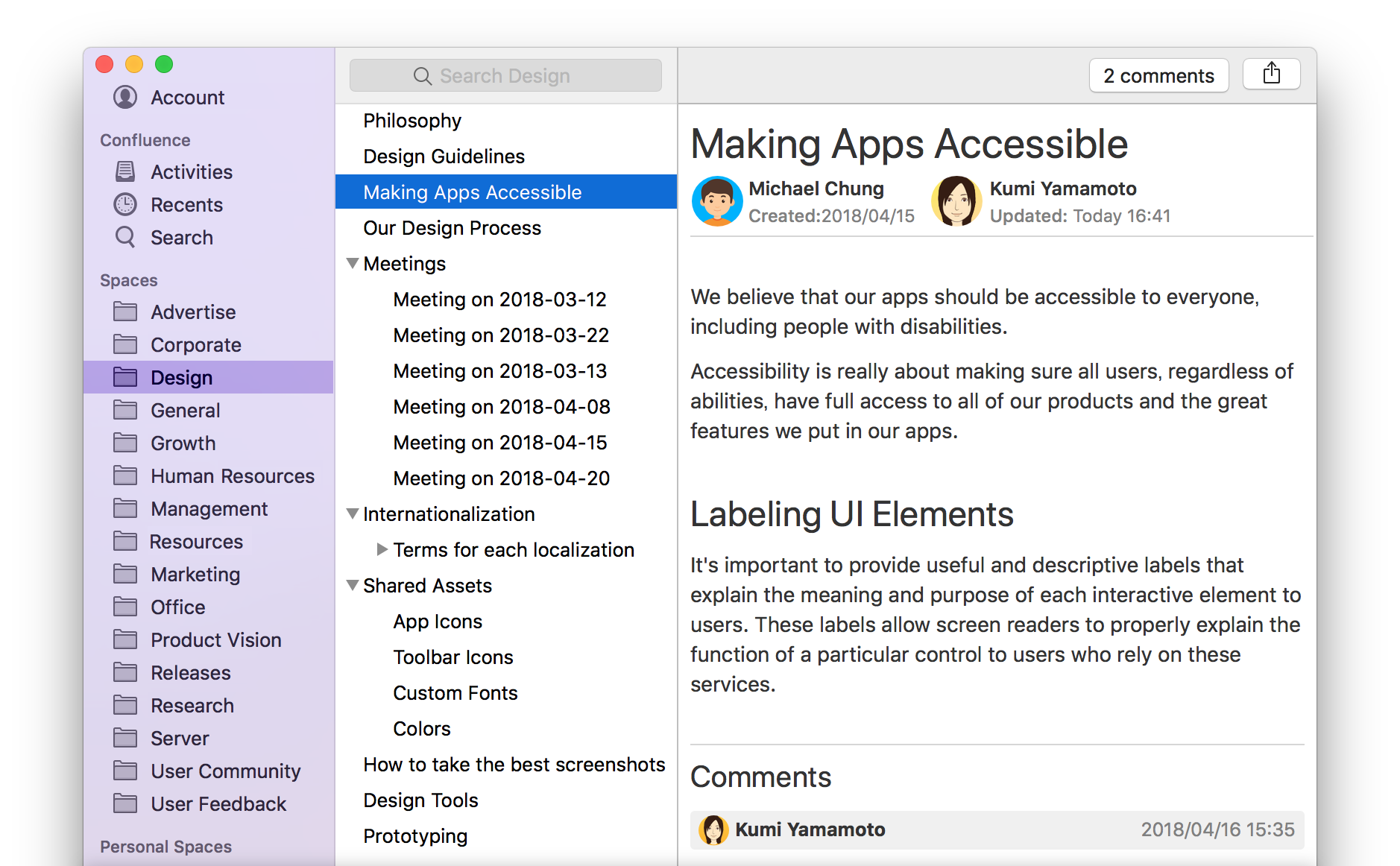The width and height of the screenshot is (1400, 866).
Task: Click the Search magnifier icon in the sidebar
Action: (x=125, y=237)
